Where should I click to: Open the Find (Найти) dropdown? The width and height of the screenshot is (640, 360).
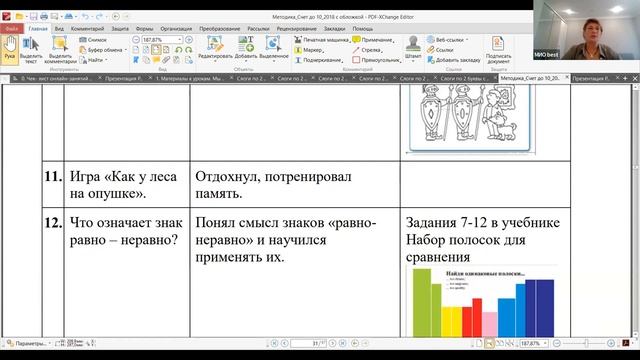click(93, 60)
